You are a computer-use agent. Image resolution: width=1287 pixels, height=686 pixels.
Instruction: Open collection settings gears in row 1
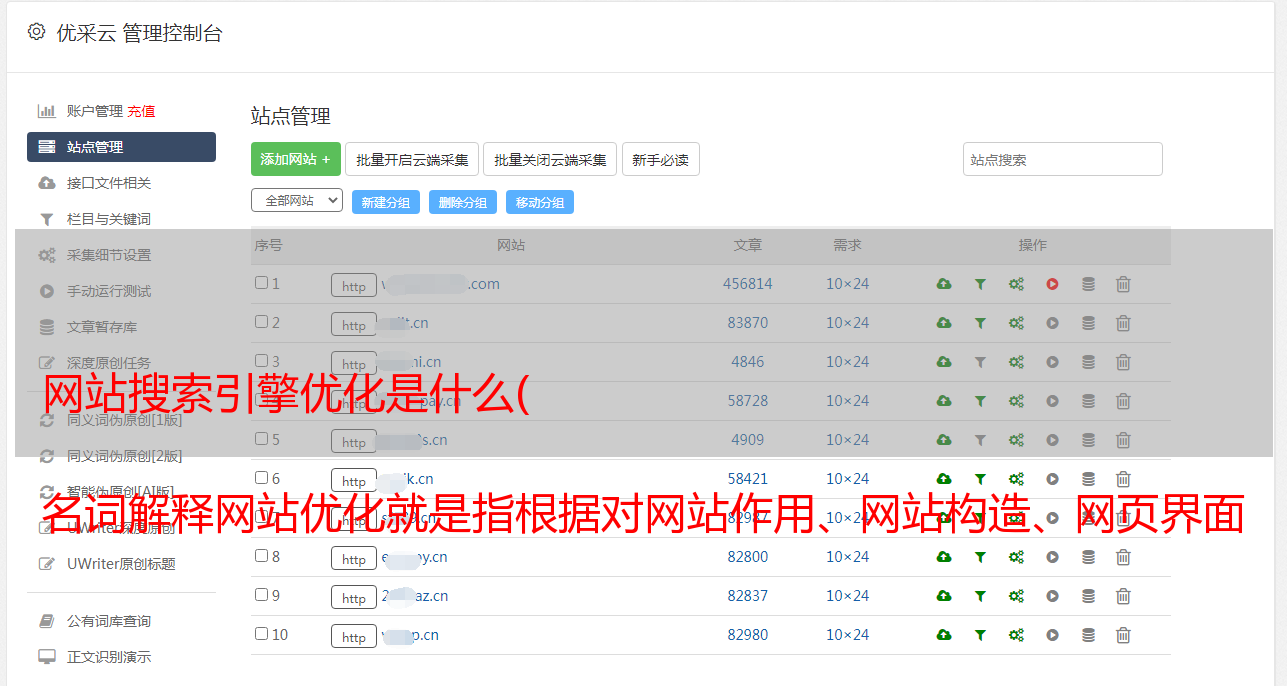(x=1016, y=284)
